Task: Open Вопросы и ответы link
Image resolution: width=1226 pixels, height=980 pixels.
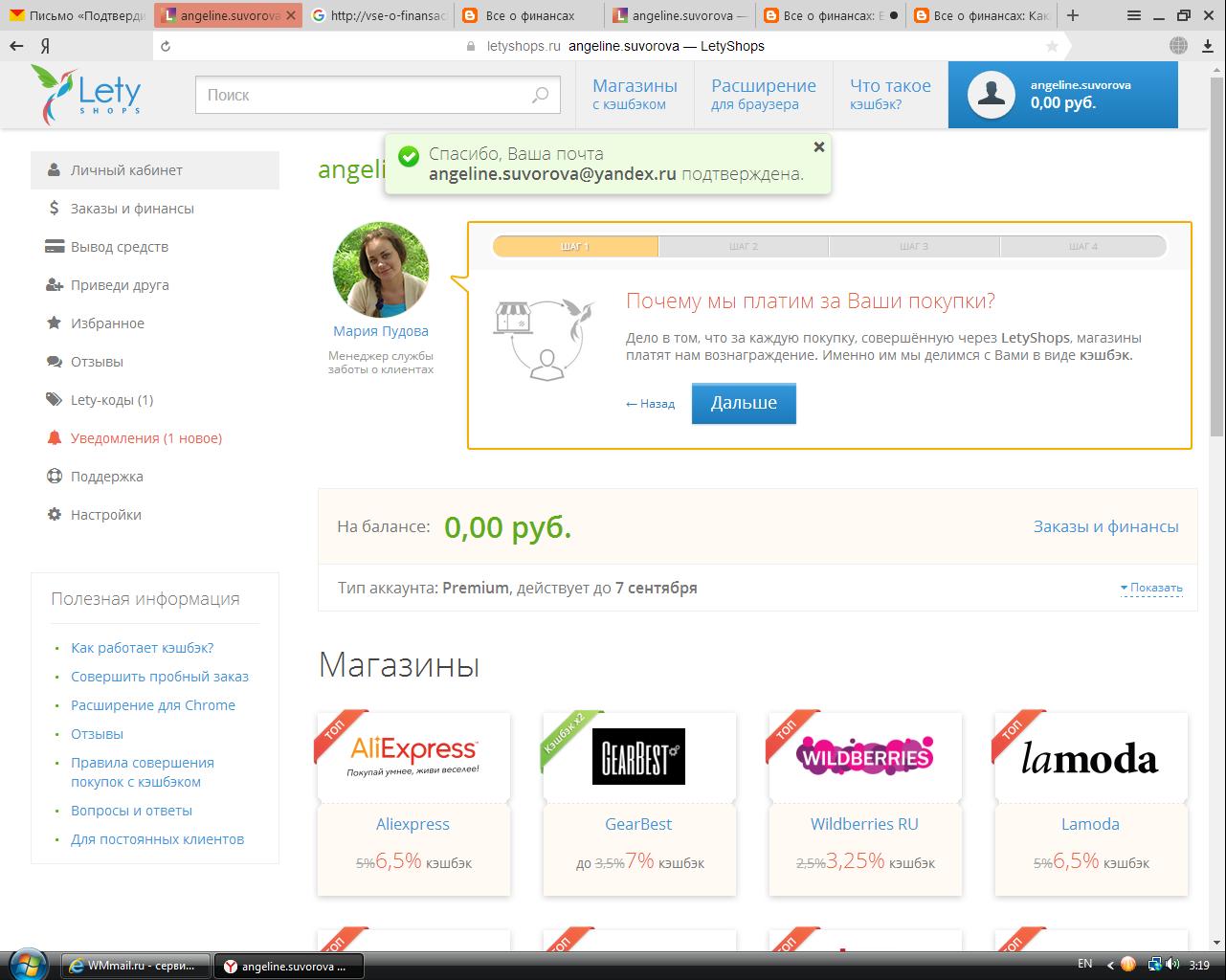Action: point(131,811)
